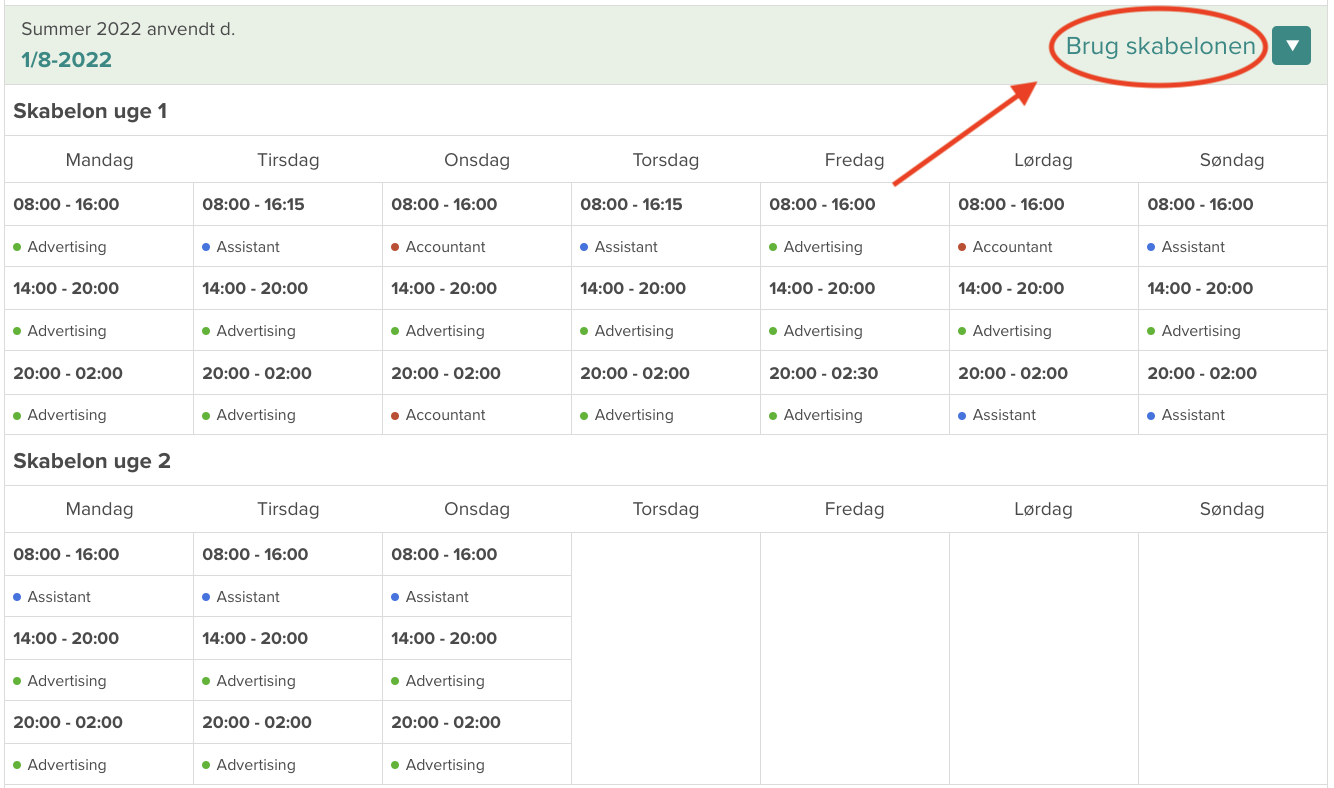Select the Fredag 20:00 - 02:30 shift
The width and height of the screenshot is (1334, 788).
[x=823, y=373]
